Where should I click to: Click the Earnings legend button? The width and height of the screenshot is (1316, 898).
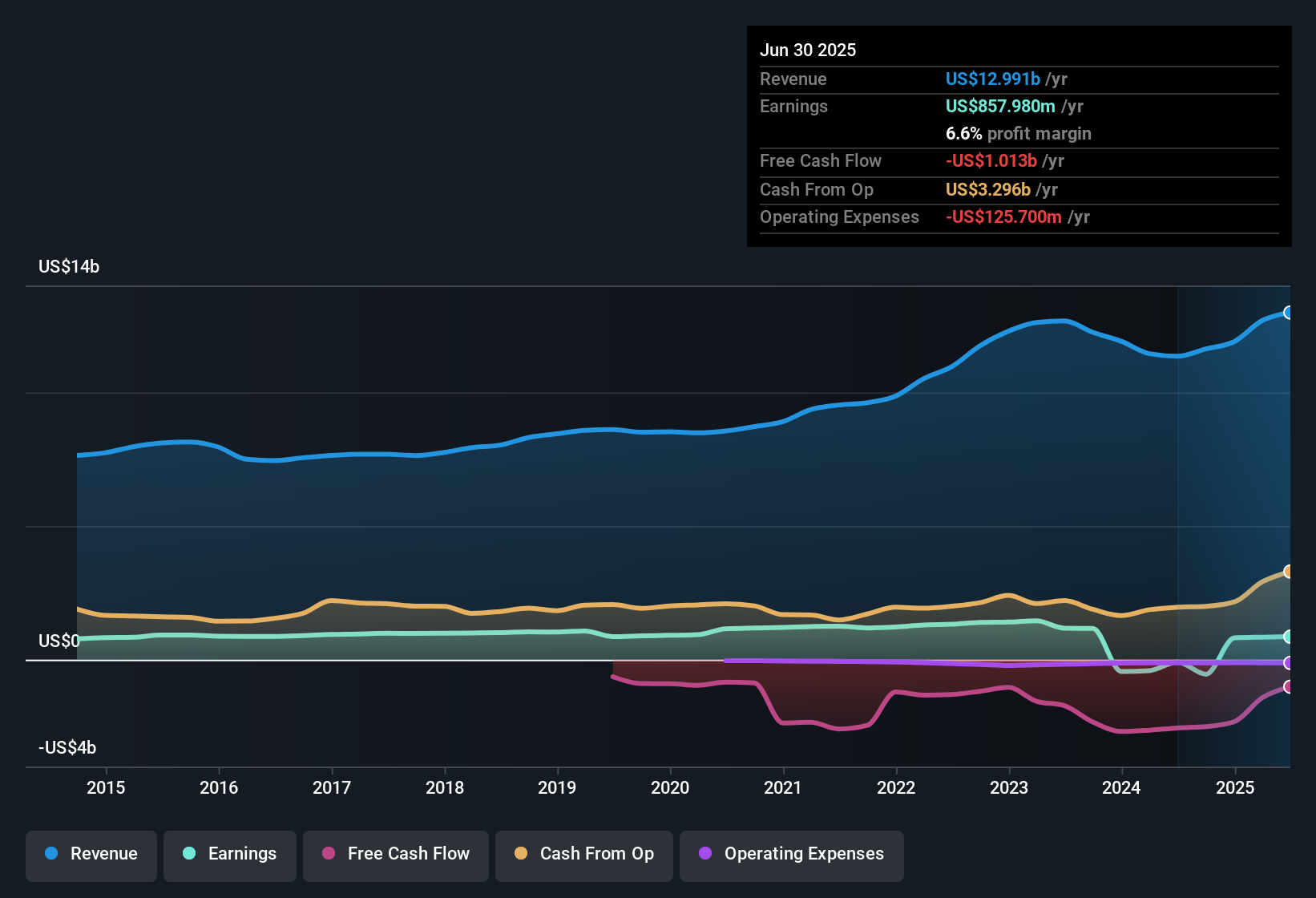point(229,854)
